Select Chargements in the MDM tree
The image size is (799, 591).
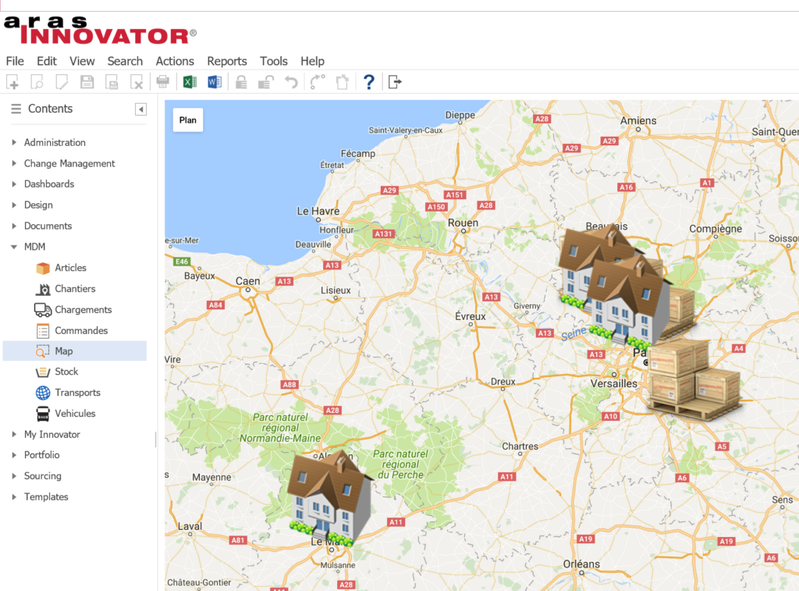point(82,310)
